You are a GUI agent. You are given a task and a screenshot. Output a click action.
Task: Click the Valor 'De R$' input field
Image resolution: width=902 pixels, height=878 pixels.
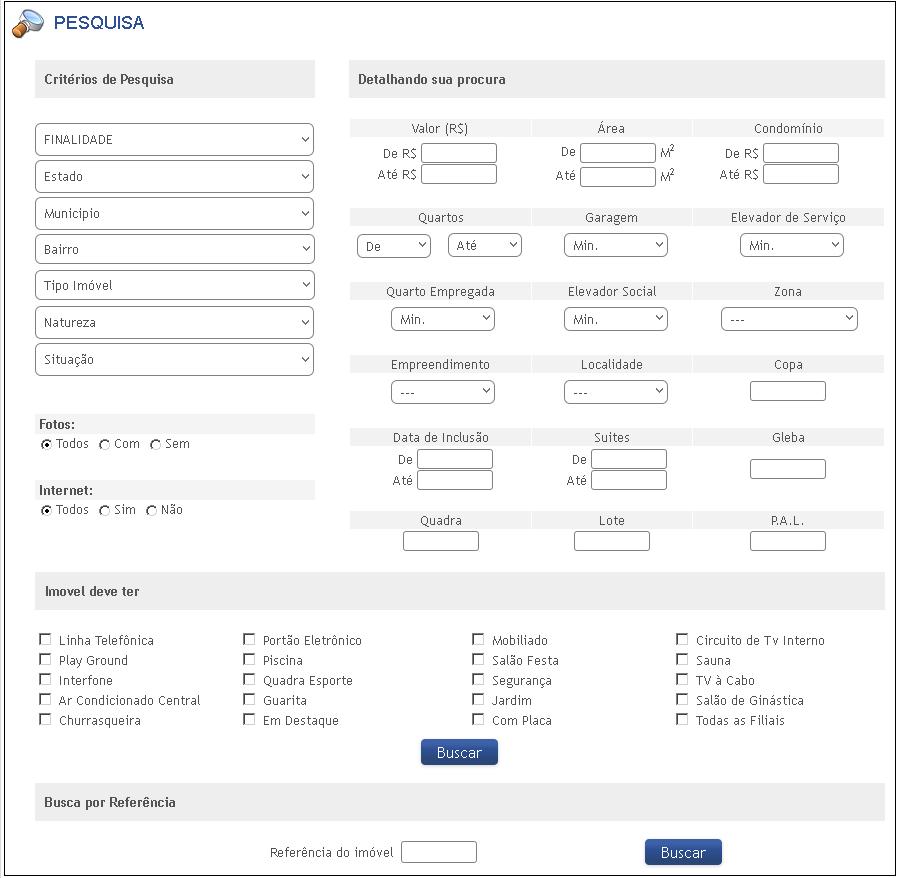pos(459,154)
